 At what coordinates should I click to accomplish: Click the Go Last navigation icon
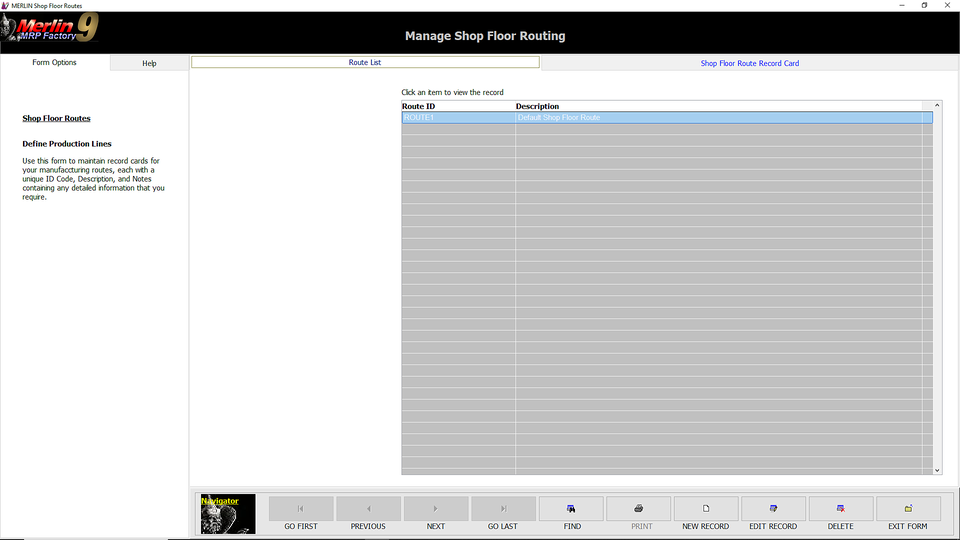[503, 509]
